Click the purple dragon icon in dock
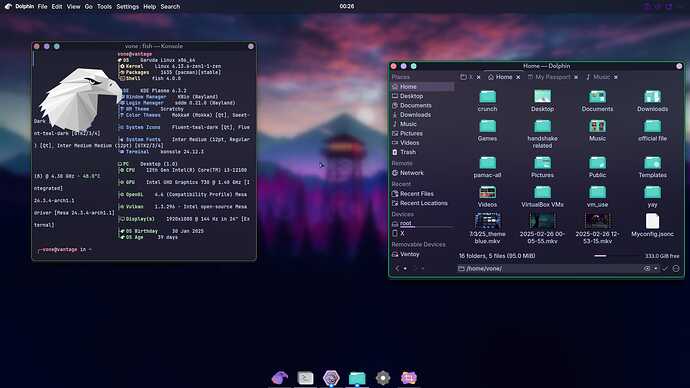 click(279, 377)
